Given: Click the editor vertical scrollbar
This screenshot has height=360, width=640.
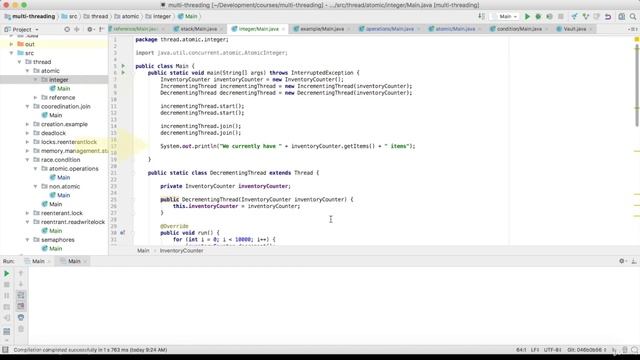Looking at the screenshot, I should tap(637, 86).
